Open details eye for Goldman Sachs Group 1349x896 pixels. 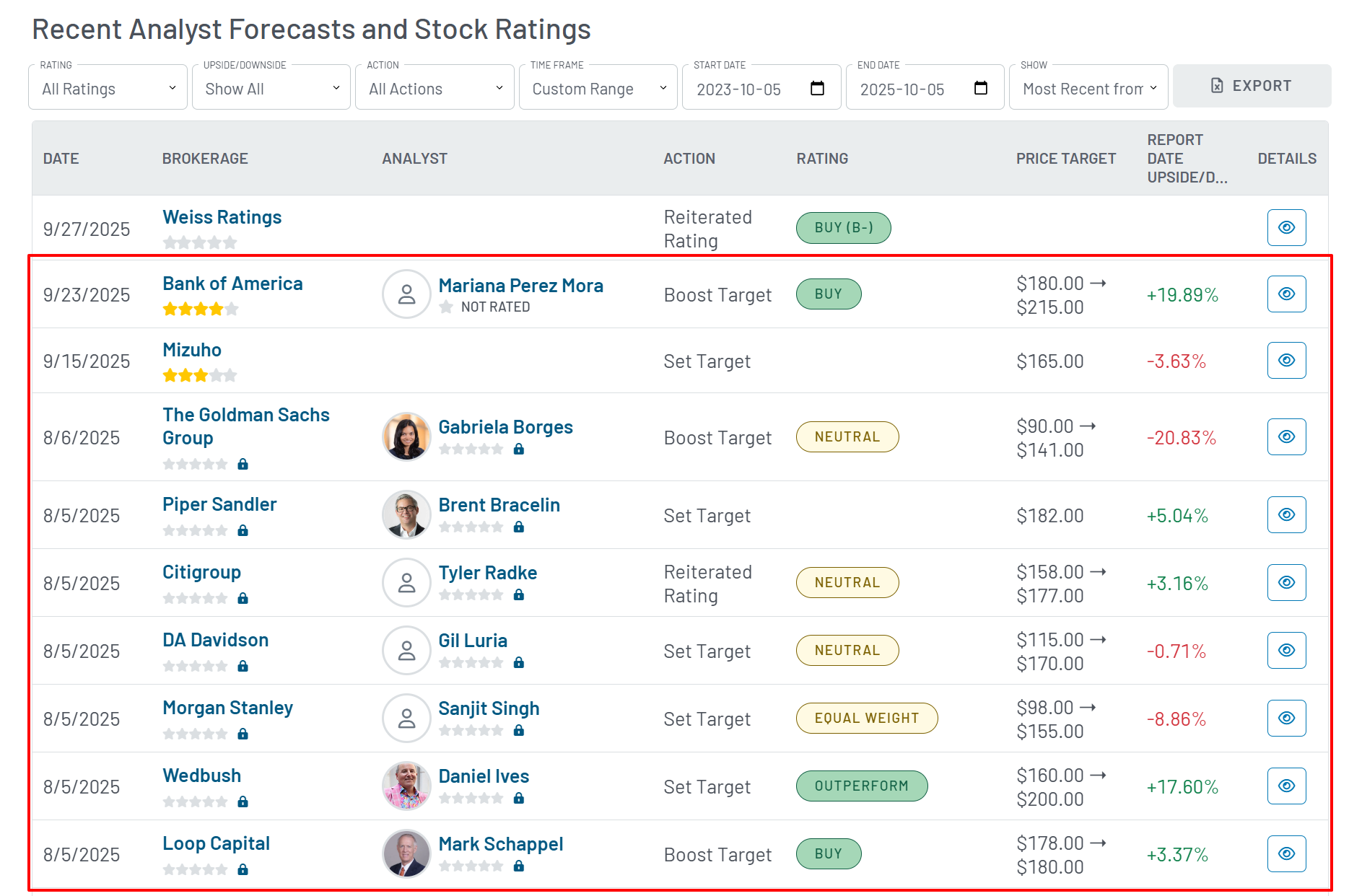(1286, 436)
